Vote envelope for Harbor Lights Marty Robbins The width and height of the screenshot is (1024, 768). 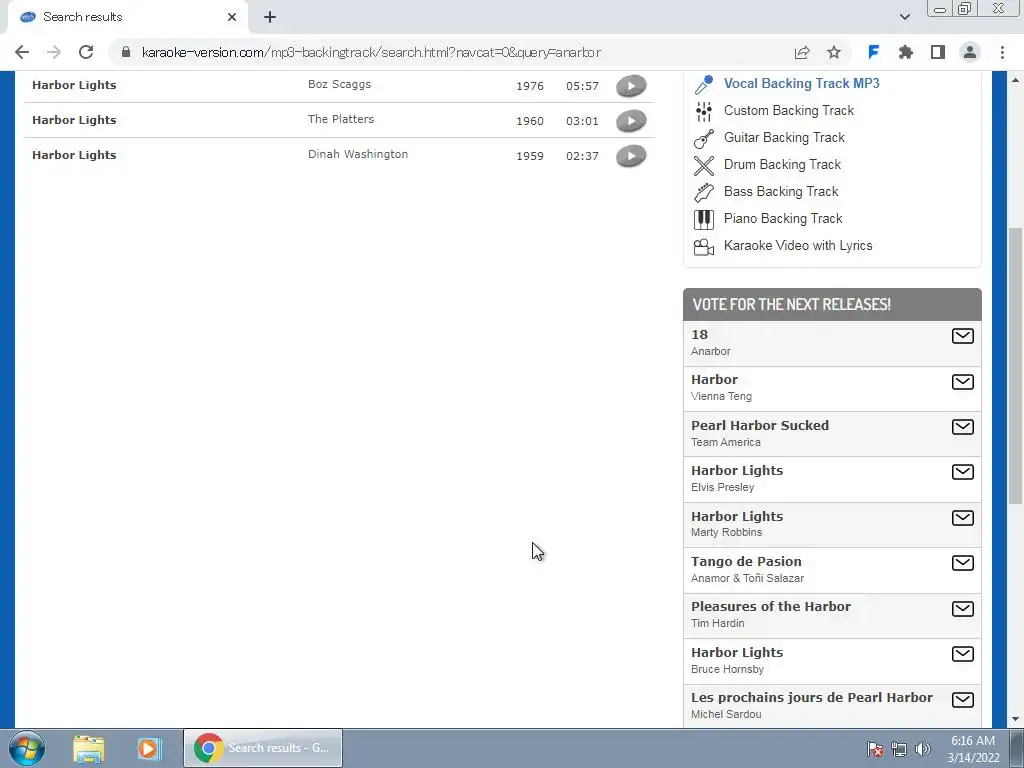963,517
